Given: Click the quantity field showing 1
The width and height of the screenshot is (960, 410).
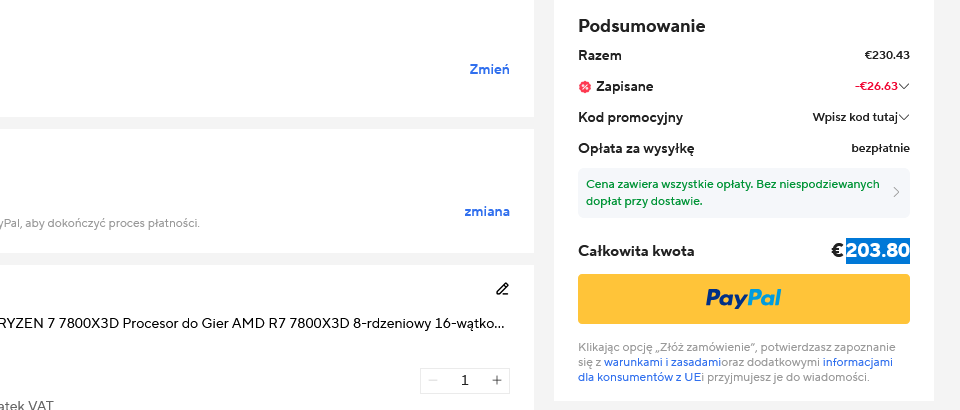Looking at the screenshot, I should click(x=465, y=381).
